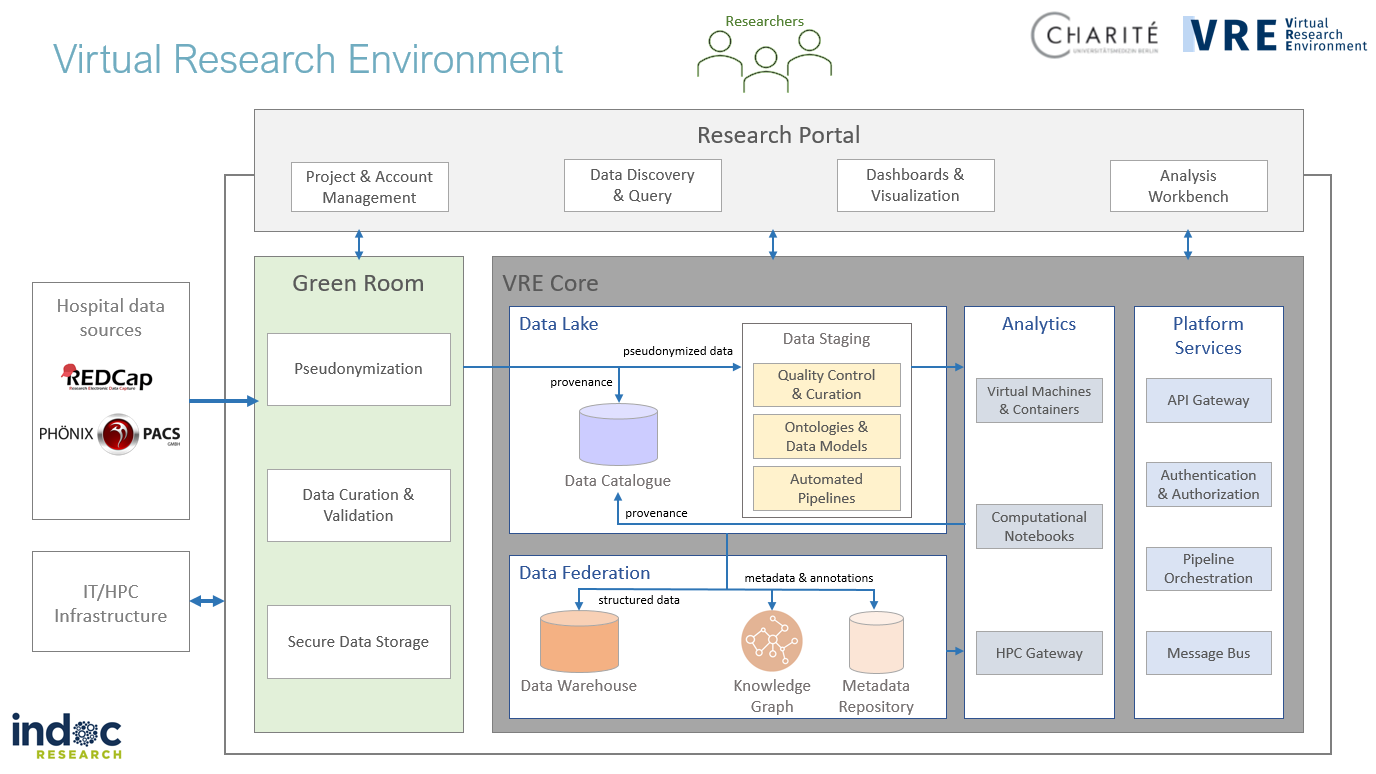1376x774 pixels.
Task: Open Data Discovery & Query
Action: (x=642, y=185)
